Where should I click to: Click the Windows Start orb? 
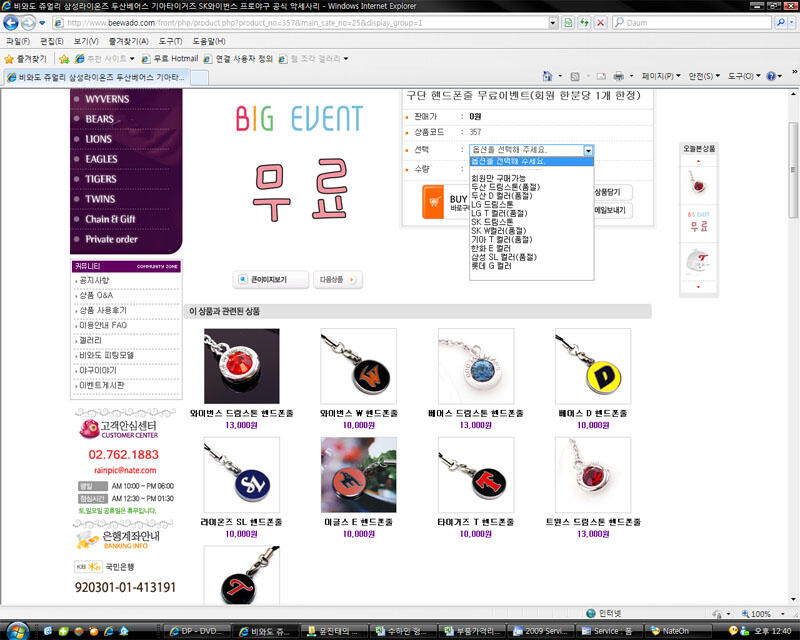(17, 631)
